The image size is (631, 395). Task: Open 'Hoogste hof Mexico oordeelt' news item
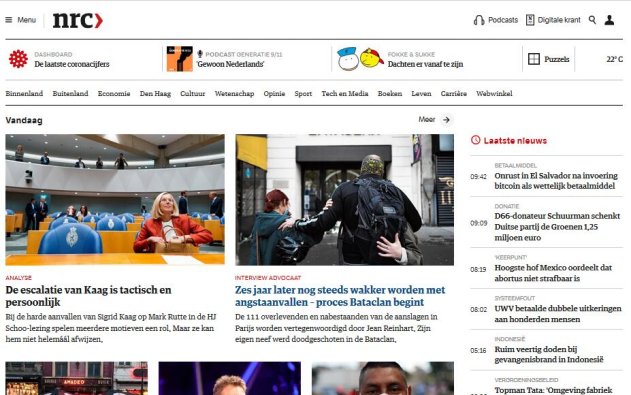553,273
